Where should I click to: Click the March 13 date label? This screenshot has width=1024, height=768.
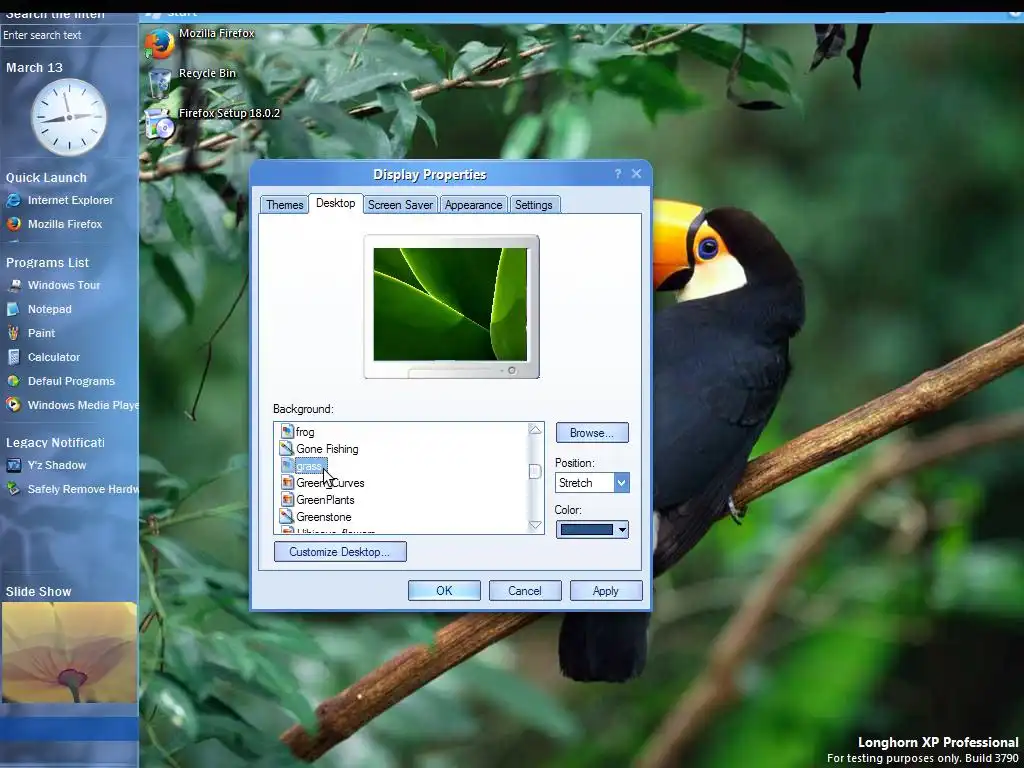point(35,67)
